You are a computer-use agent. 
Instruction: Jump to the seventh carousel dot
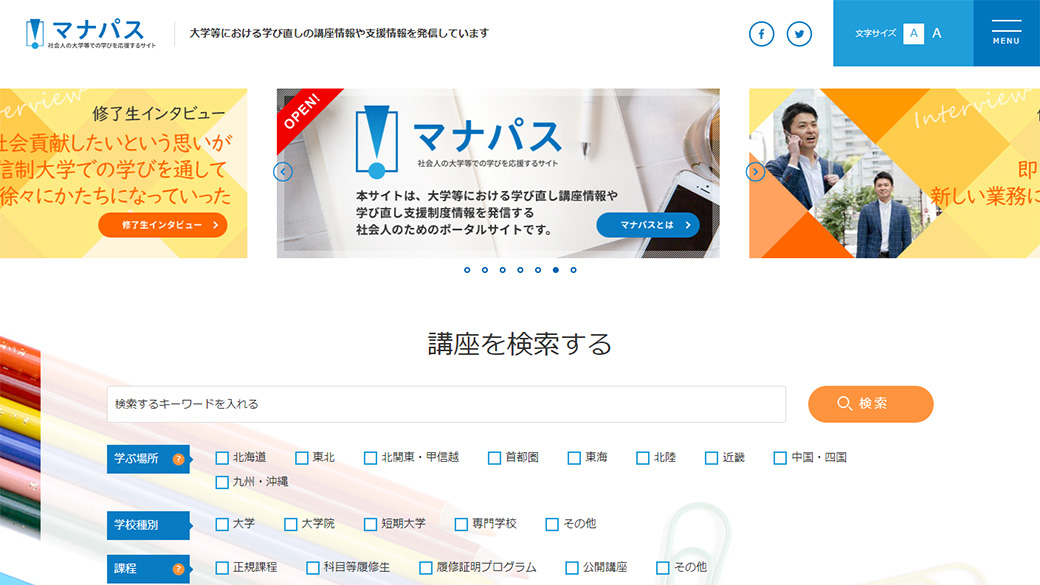click(x=574, y=270)
